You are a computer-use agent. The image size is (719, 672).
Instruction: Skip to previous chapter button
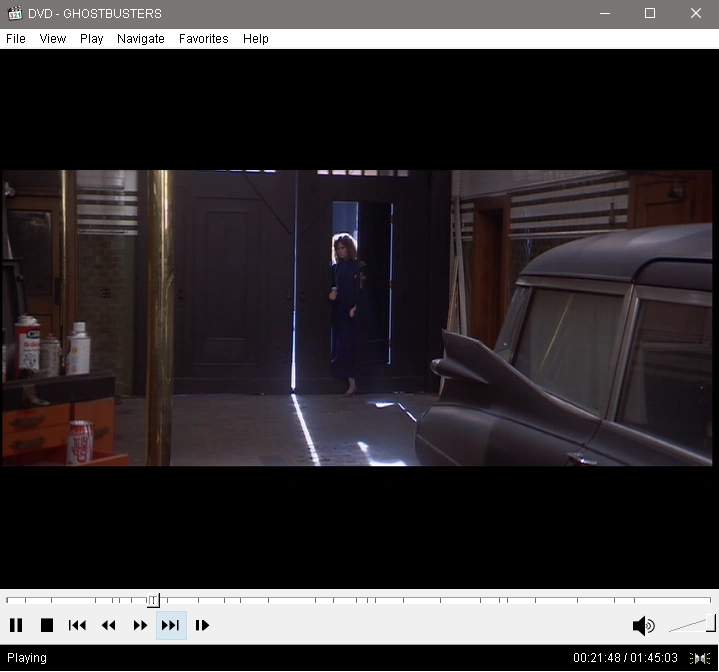[x=77, y=625]
